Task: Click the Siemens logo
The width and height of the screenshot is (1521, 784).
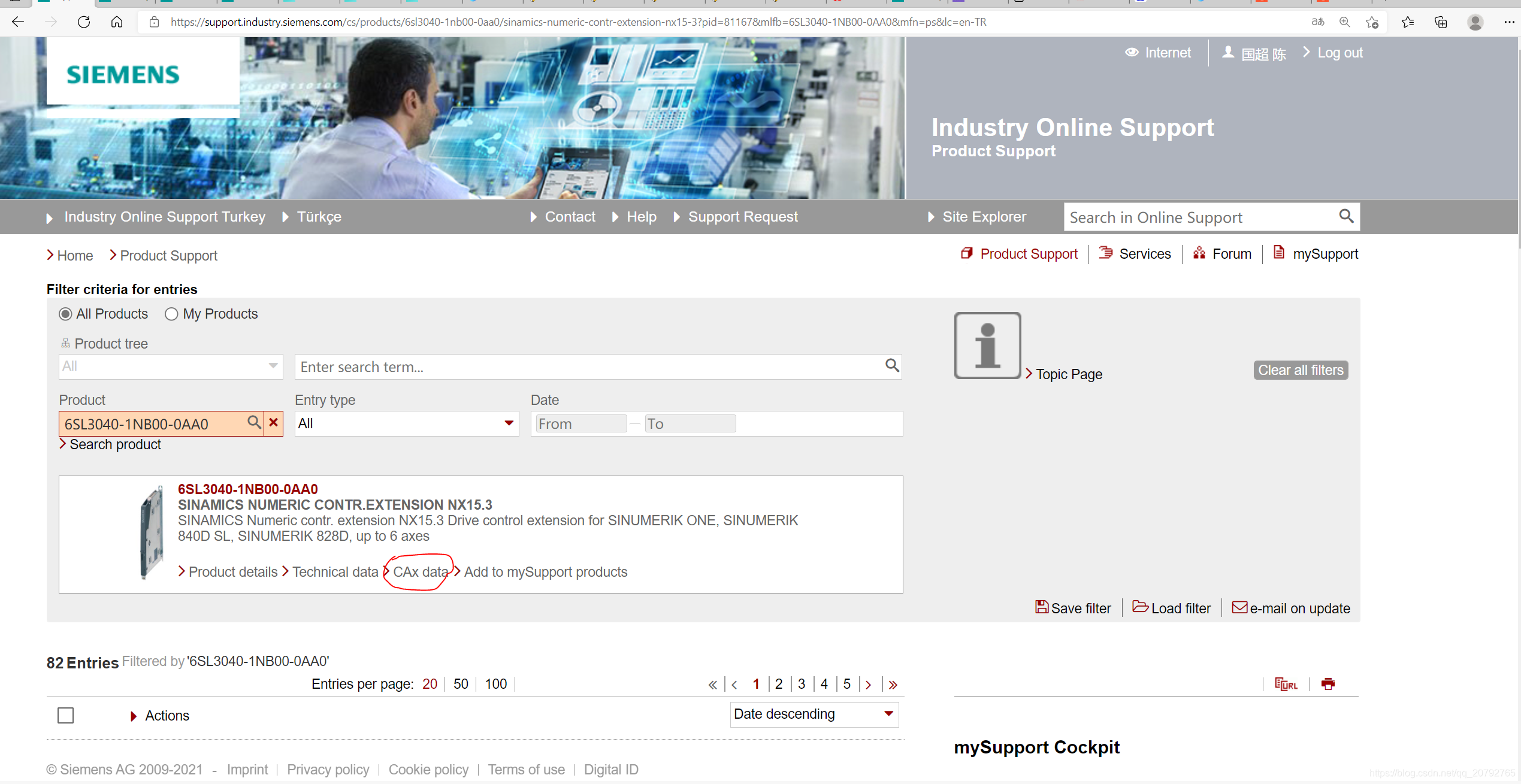Action: click(x=123, y=75)
